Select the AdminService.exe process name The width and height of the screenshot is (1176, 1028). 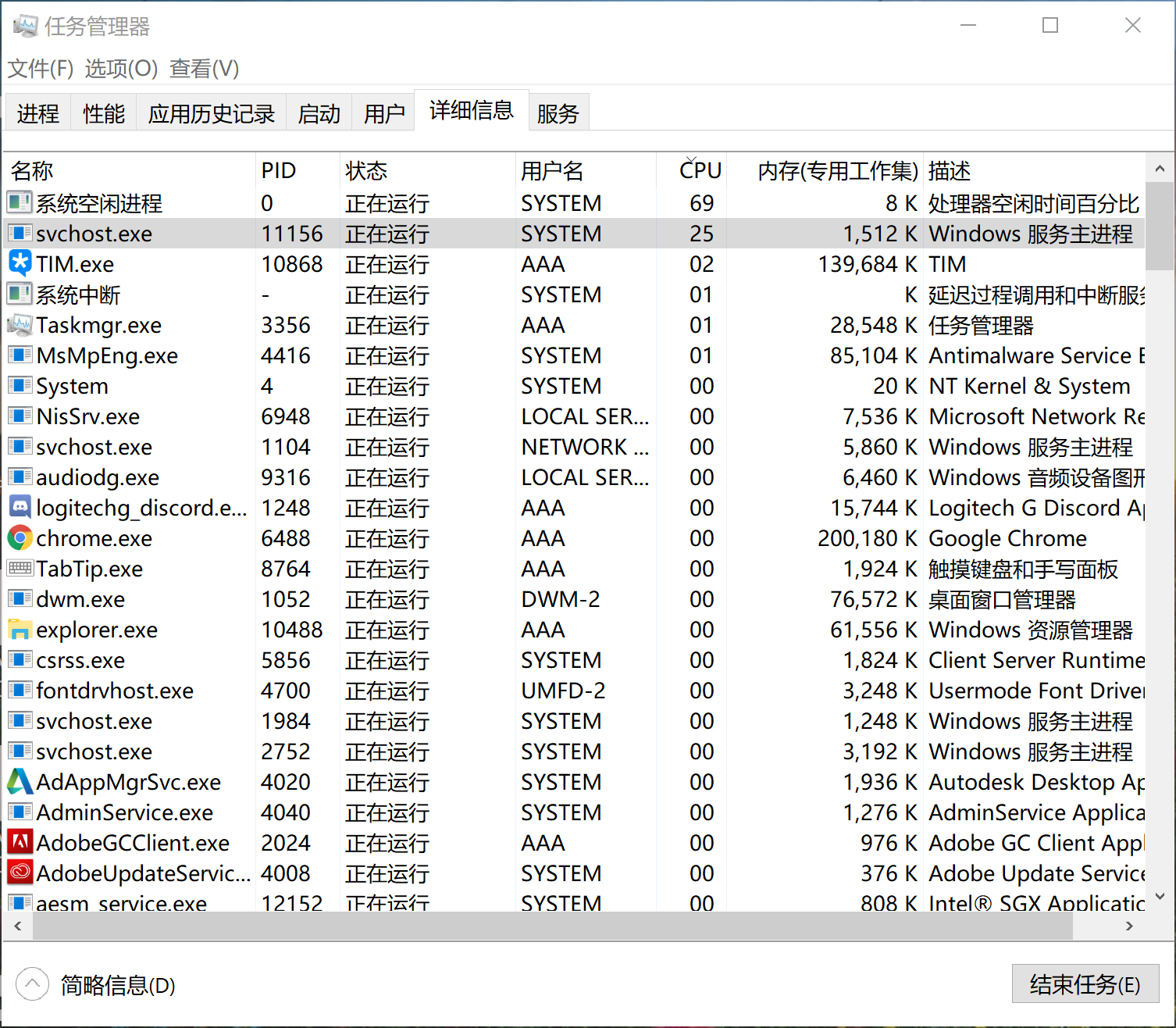(x=125, y=812)
